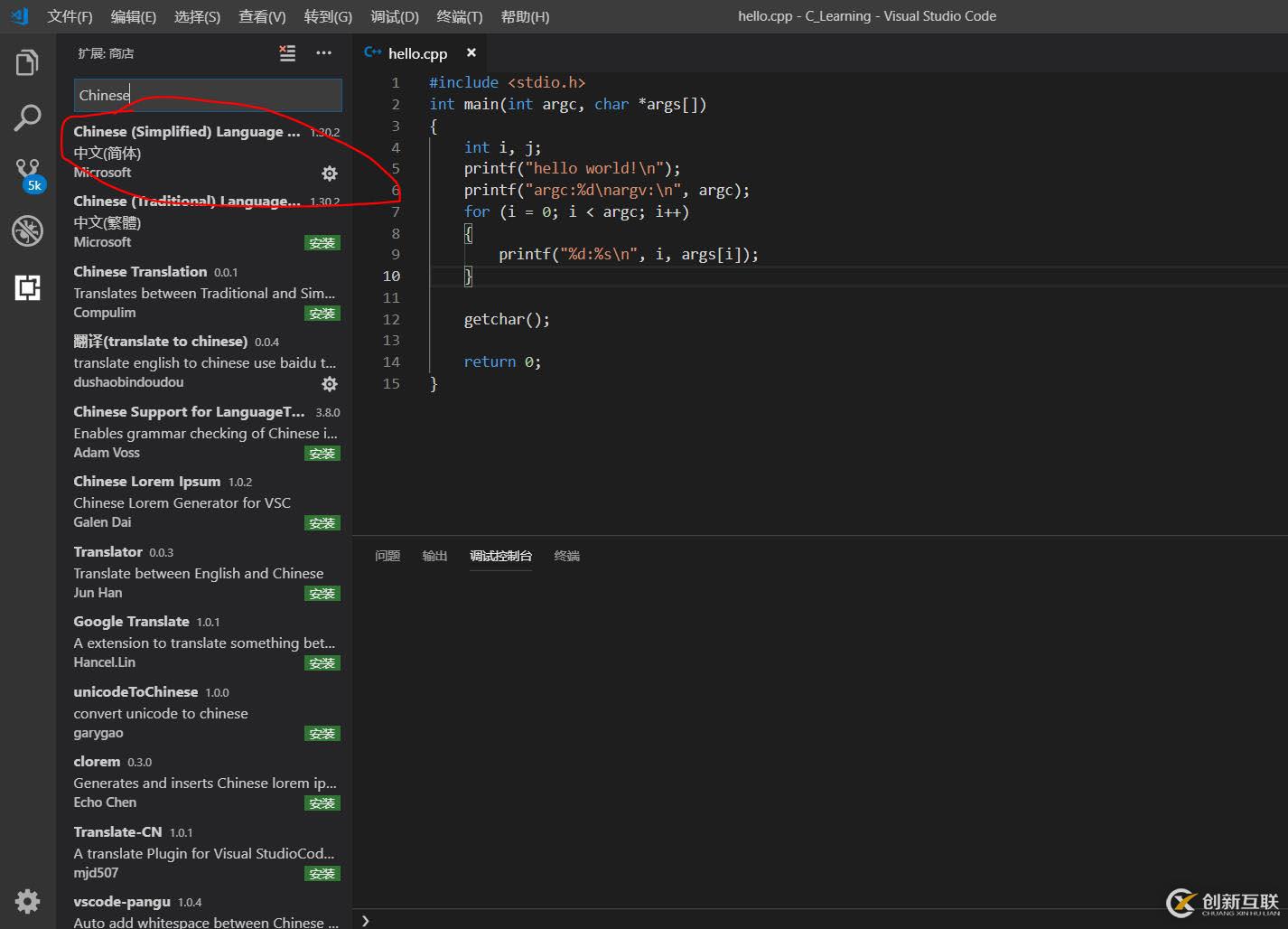Open the Search view in activity bar
This screenshot has height=929, width=1288.
click(27, 117)
